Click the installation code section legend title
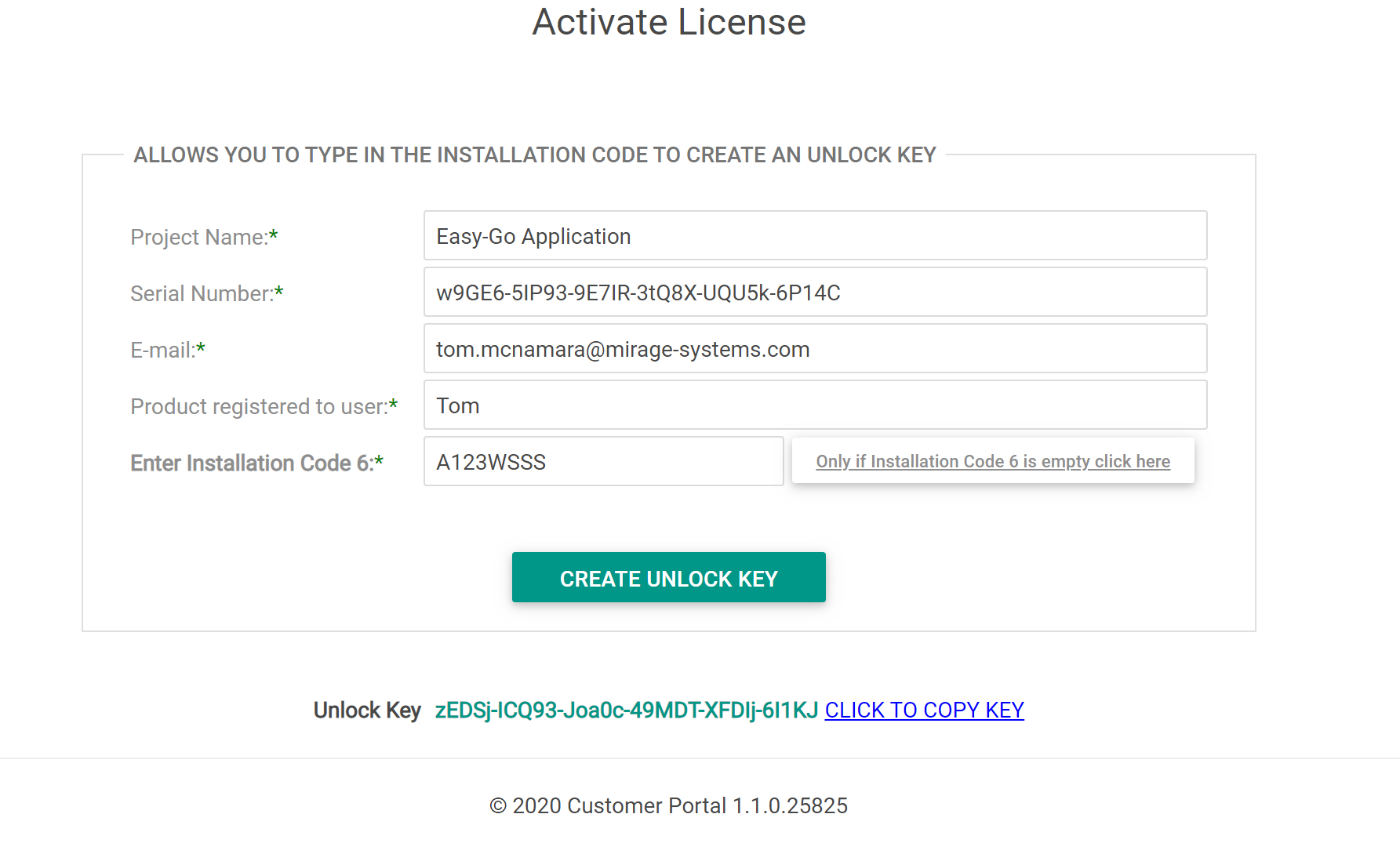This screenshot has width=1400, height=854. pyautogui.click(x=534, y=155)
